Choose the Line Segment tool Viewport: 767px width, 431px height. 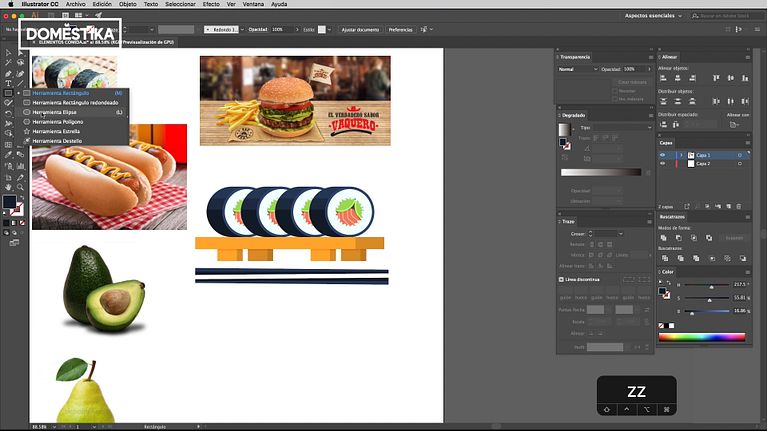20,84
